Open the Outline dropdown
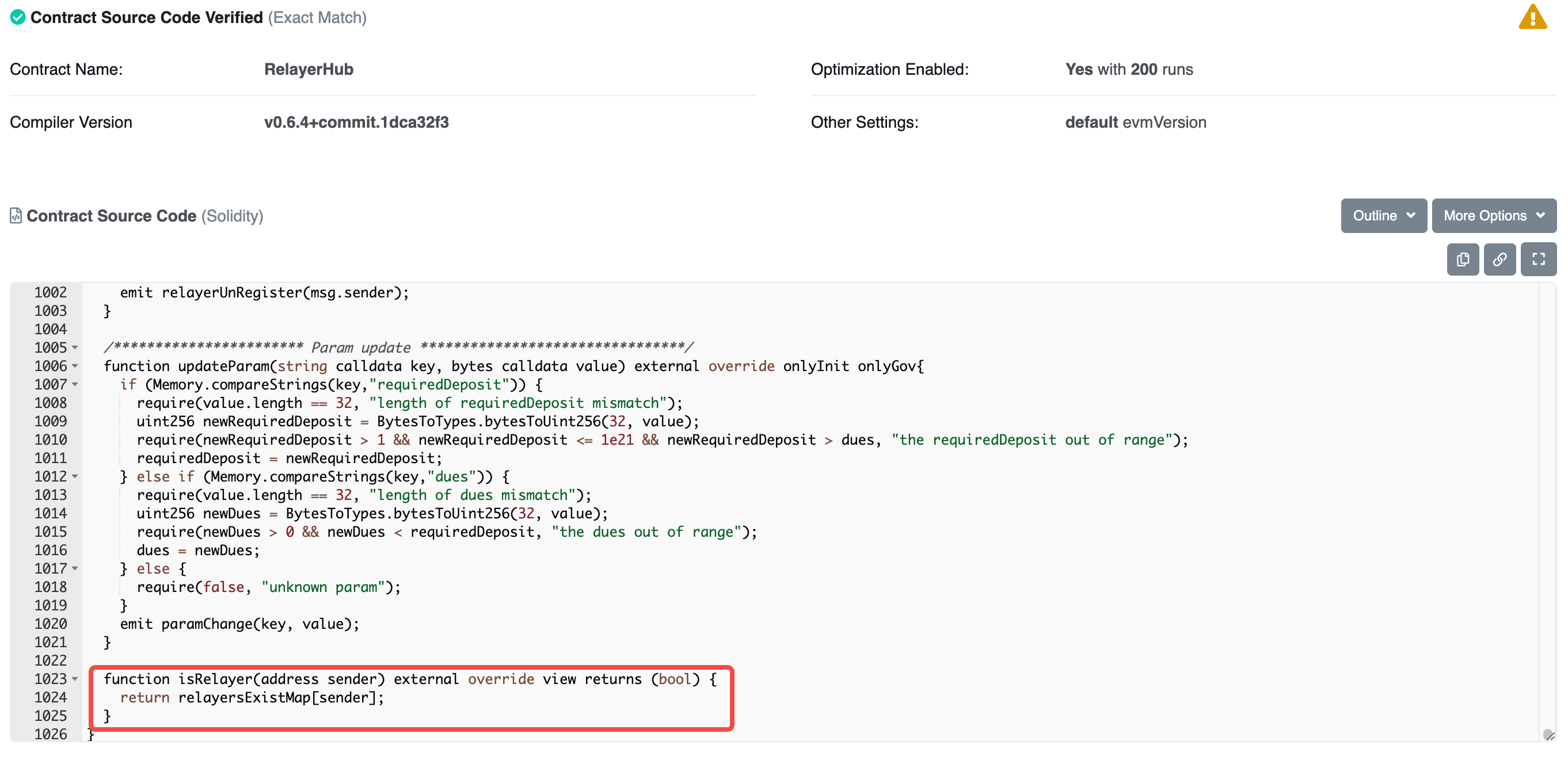 pyautogui.click(x=1383, y=216)
